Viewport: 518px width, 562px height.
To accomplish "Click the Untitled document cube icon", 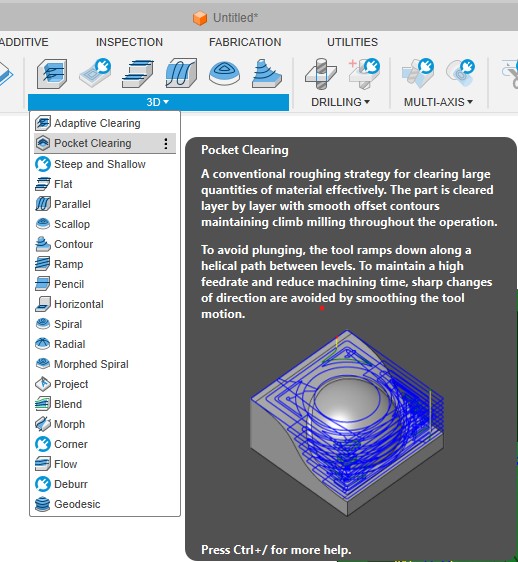I will tap(200, 18).
